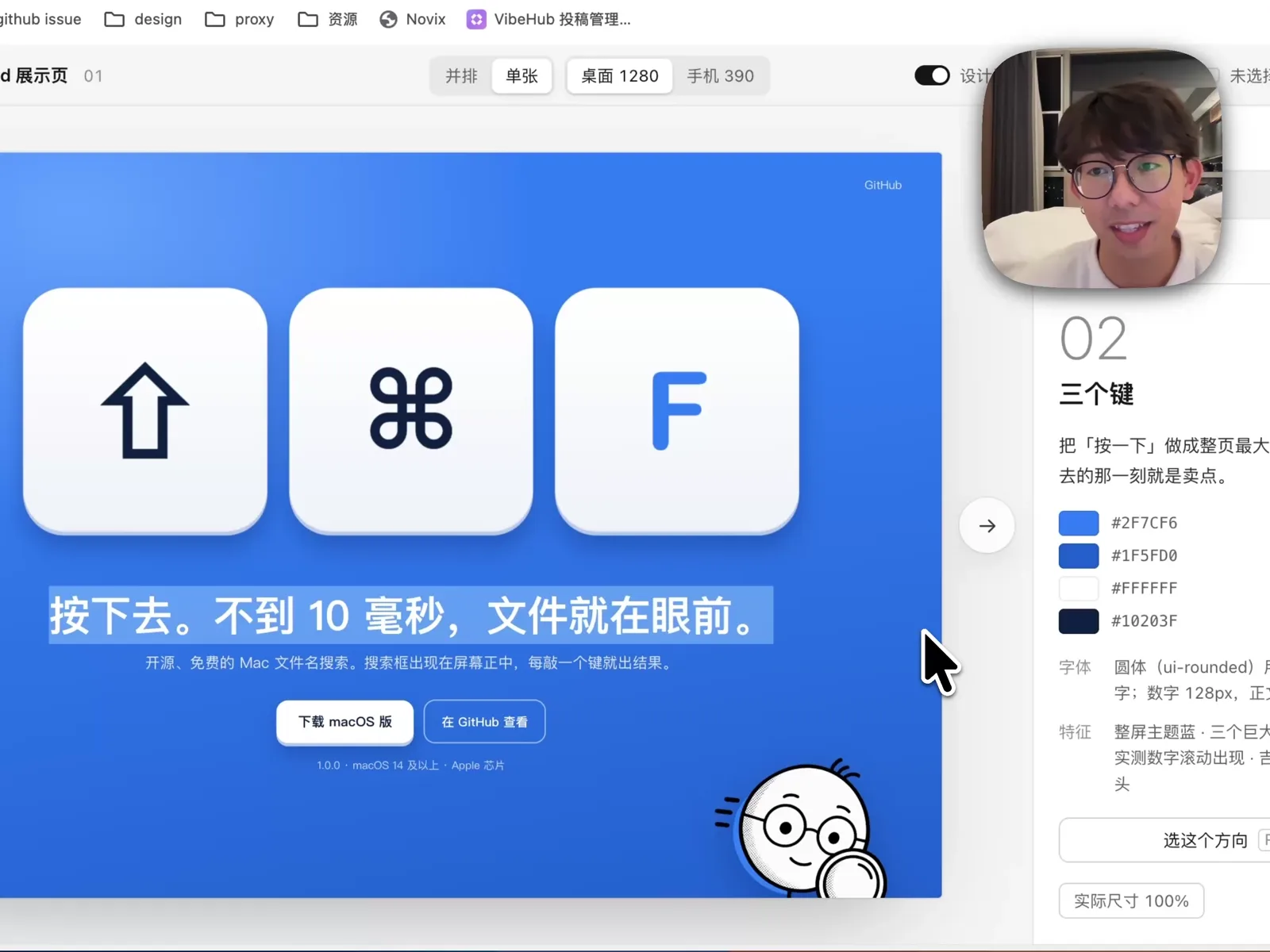Screen dimensions: 1270x952
Task: Pick the #2F7CF6 color swatch
Action: tap(1079, 523)
